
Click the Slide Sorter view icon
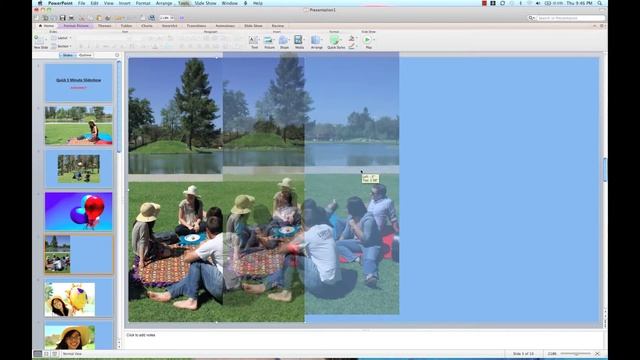(x=46, y=354)
